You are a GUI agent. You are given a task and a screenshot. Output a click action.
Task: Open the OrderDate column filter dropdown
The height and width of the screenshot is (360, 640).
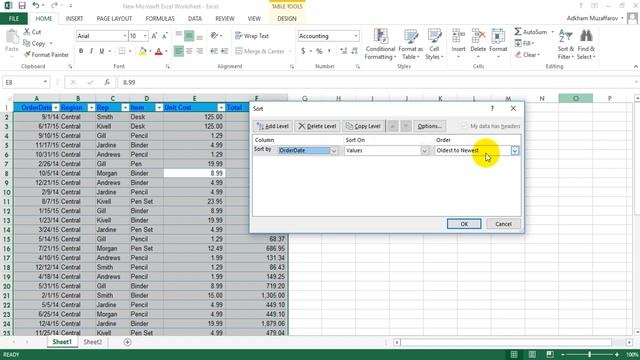click(56, 108)
